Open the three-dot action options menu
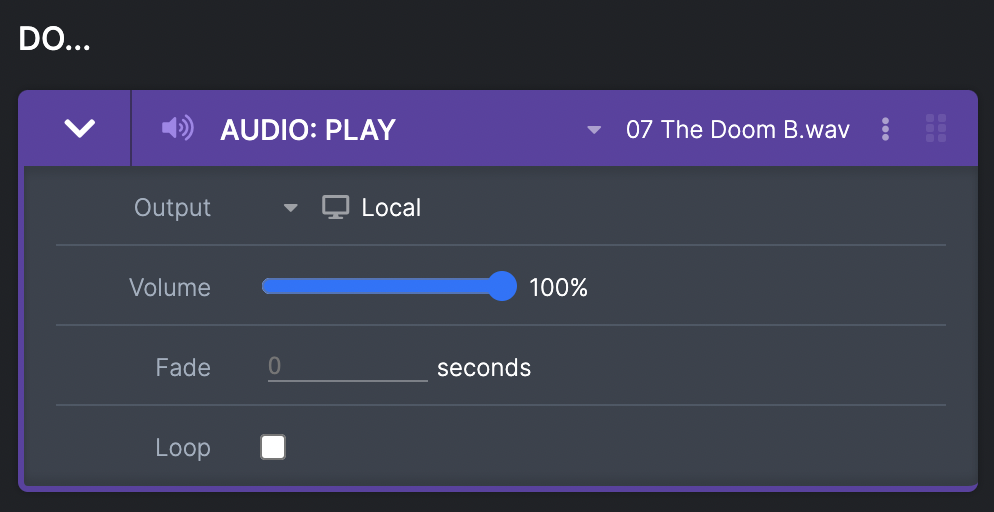This screenshot has width=994, height=512. [x=886, y=129]
